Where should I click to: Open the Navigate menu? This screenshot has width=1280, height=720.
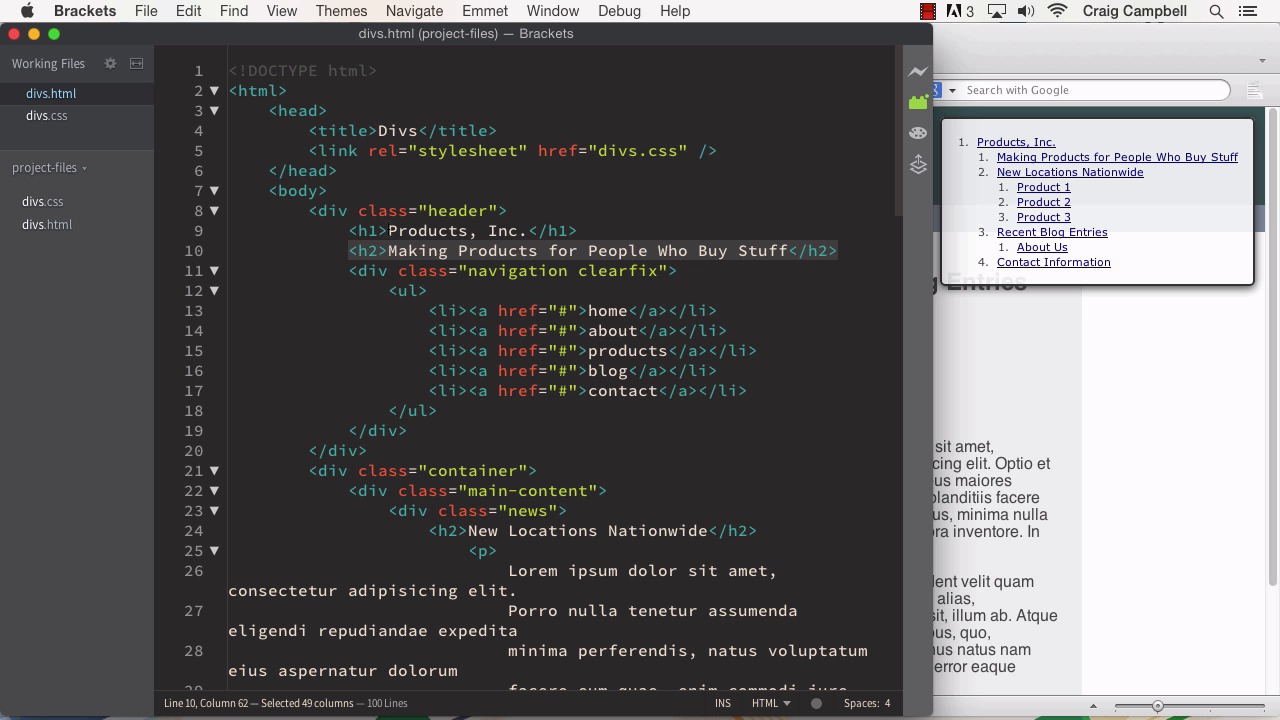click(x=414, y=11)
